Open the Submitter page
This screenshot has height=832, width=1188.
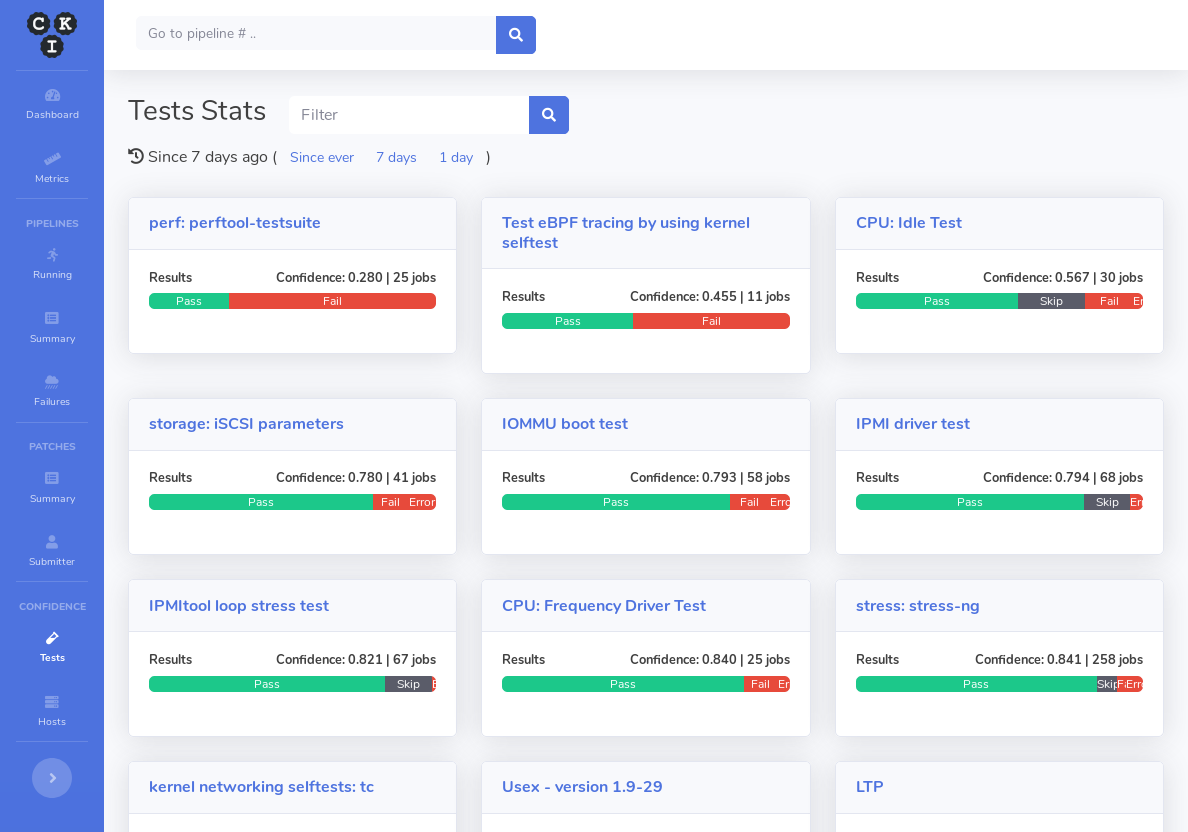coord(52,551)
